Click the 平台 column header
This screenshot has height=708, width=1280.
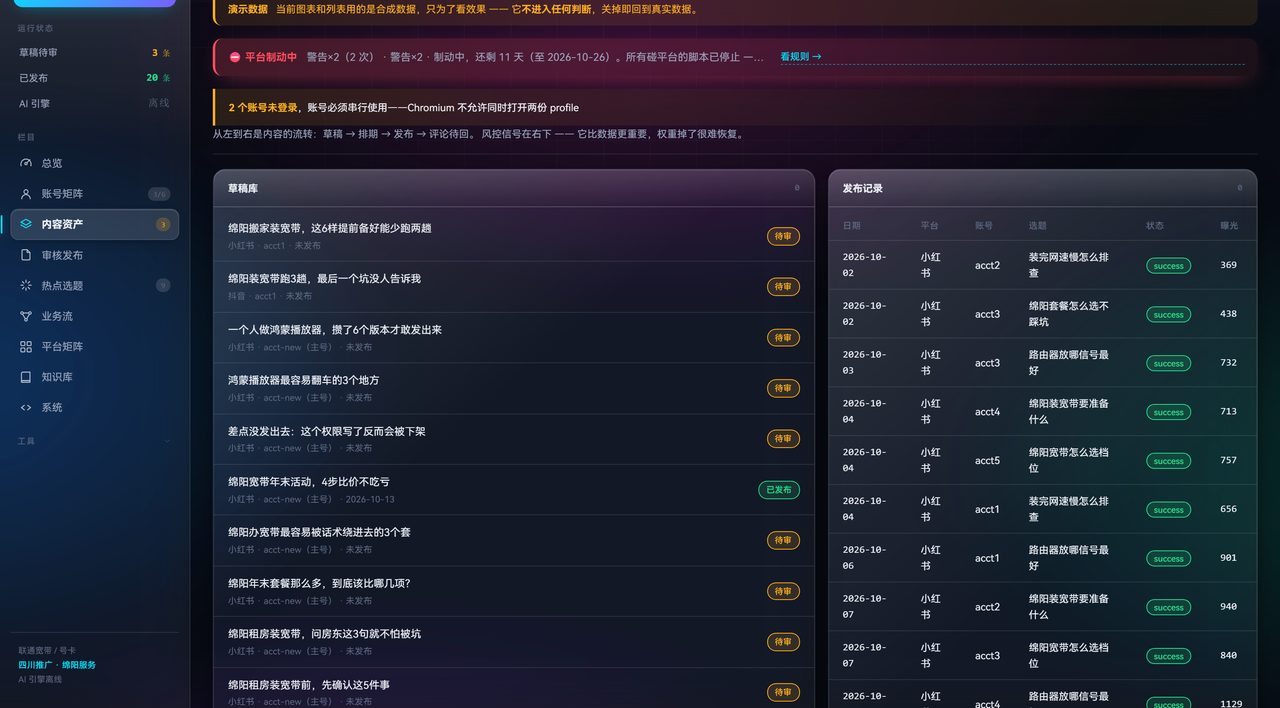930,226
